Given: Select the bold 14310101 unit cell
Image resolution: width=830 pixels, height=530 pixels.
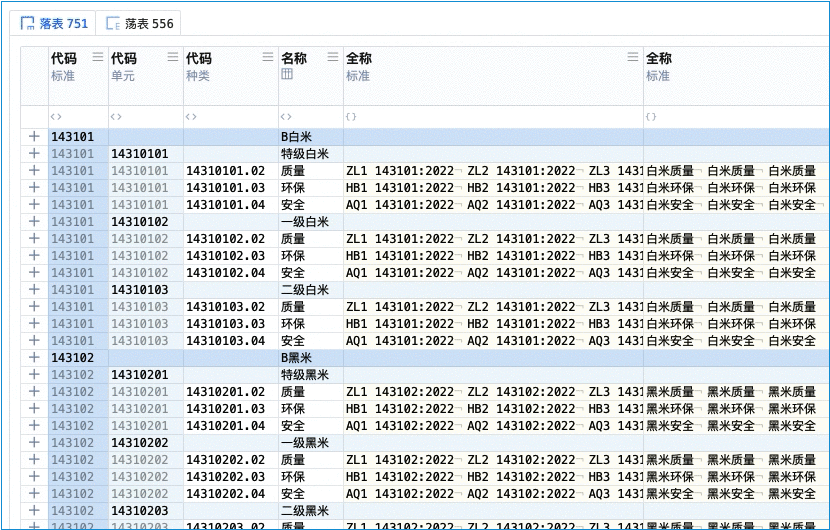Looking at the screenshot, I should [x=146, y=154].
